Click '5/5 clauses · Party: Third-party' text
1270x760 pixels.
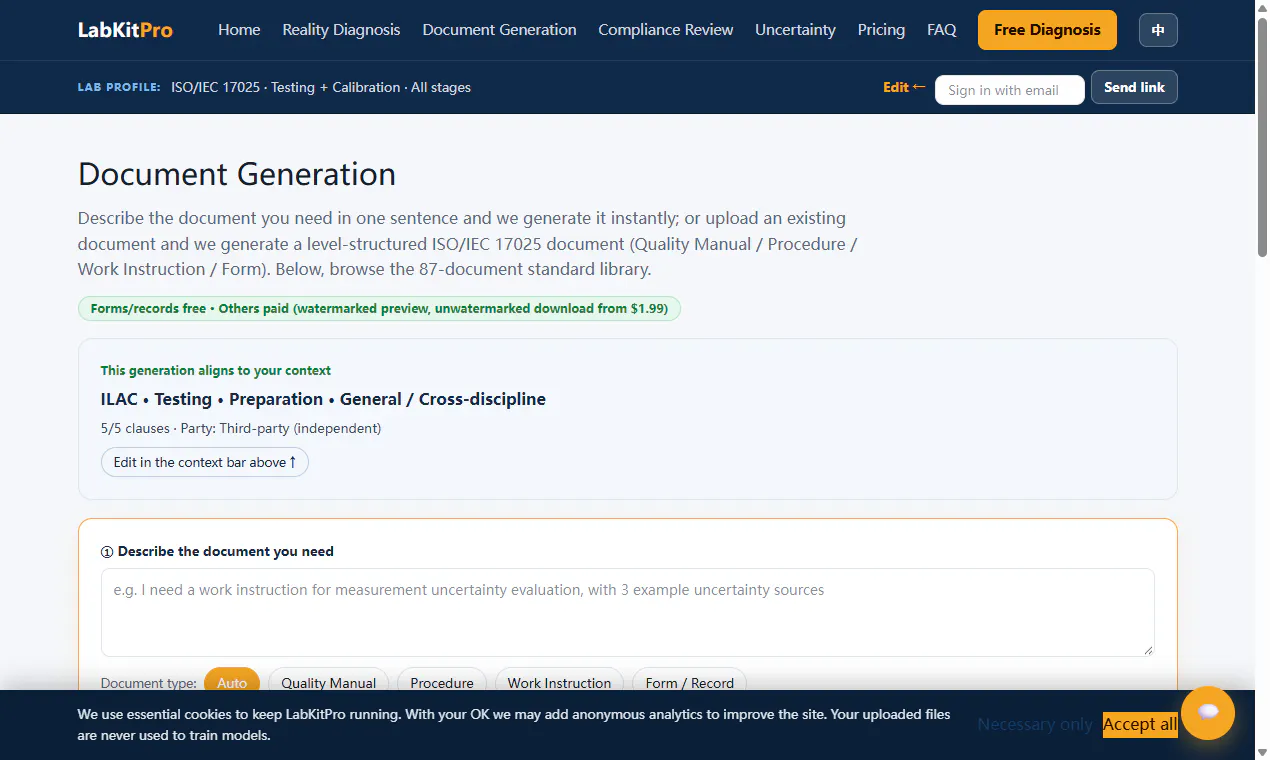click(241, 428)
